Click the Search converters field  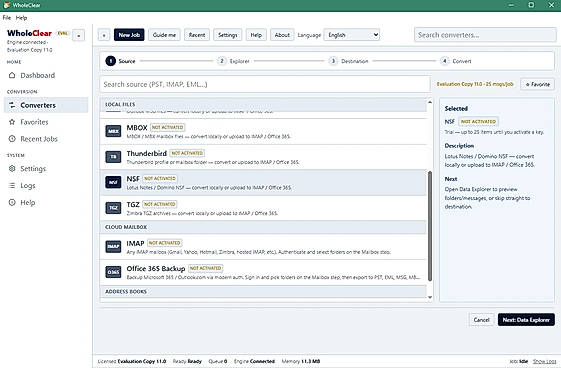[x=485, y=35]
